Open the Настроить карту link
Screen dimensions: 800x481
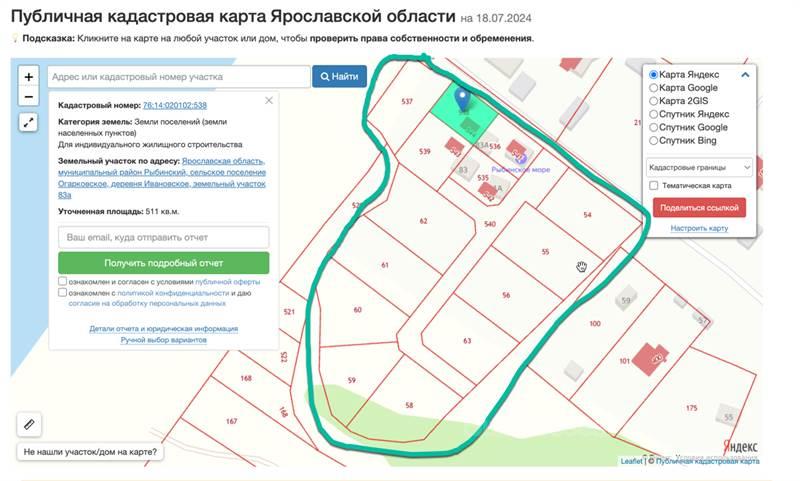[x=699, y=228]
